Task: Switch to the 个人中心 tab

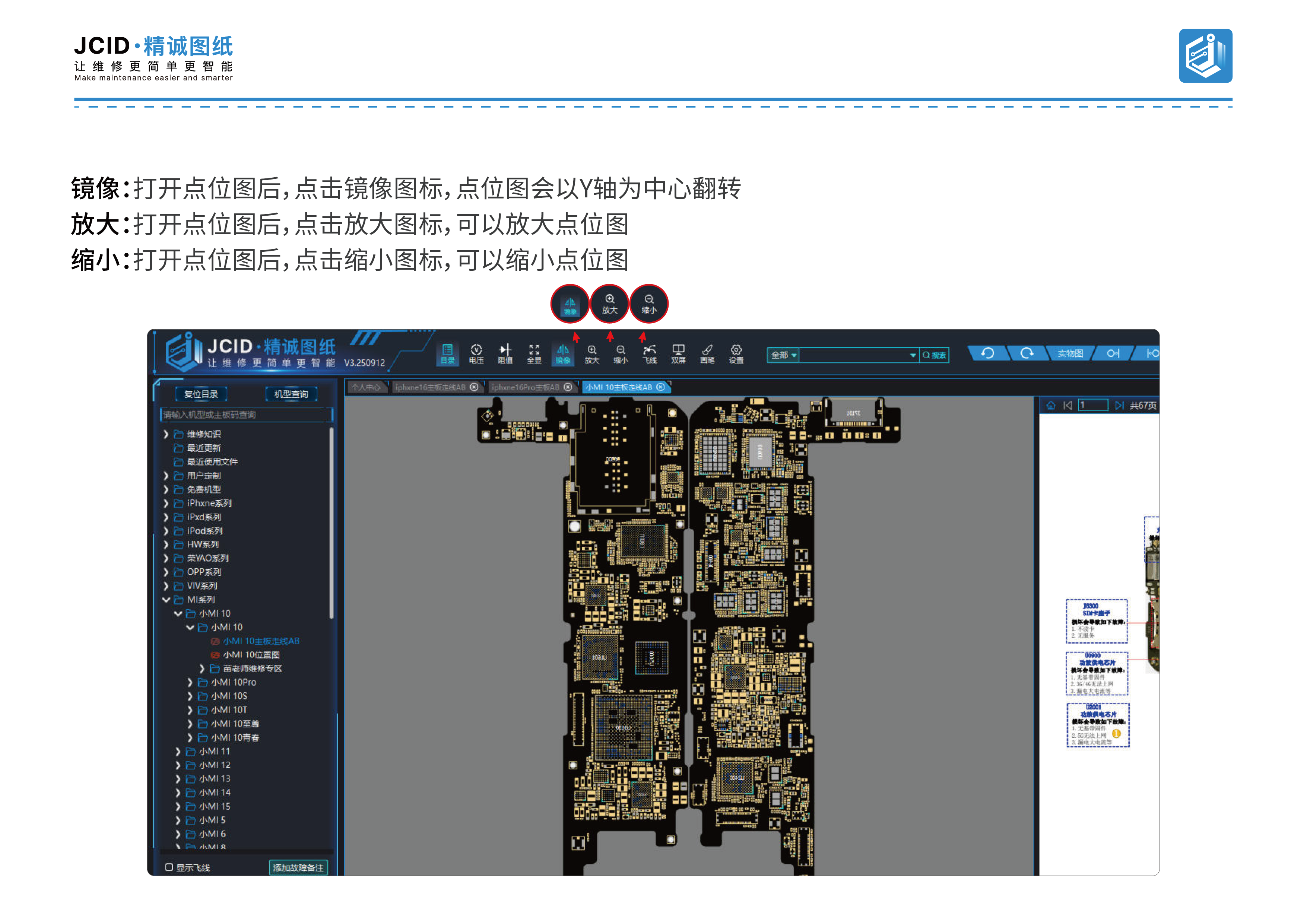Action: (x=365, y=387)
